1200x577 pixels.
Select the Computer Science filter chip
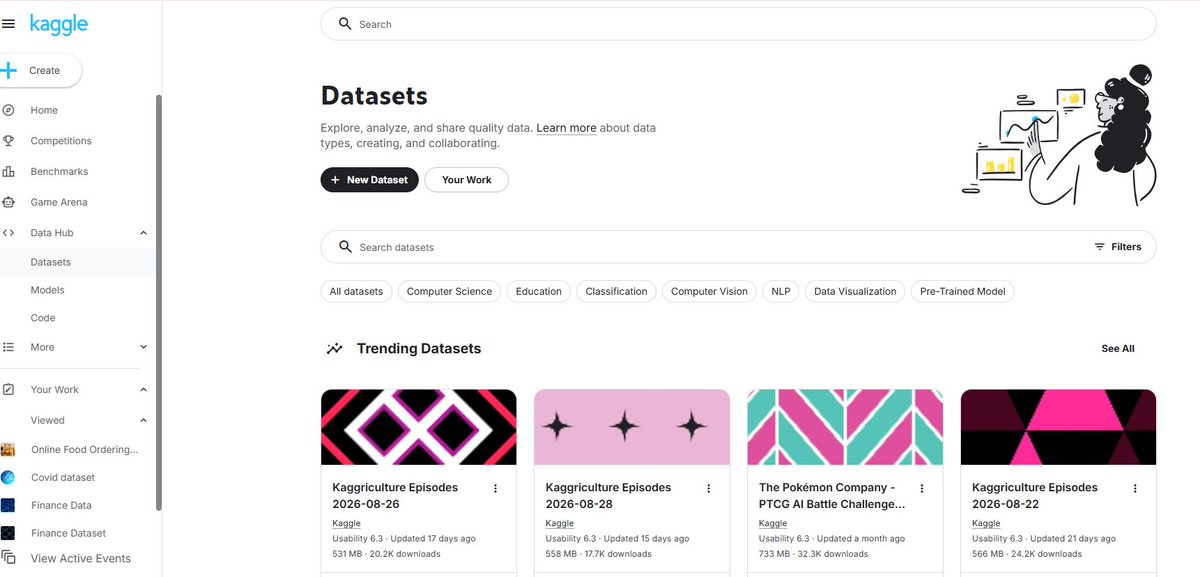[x=450, y=292]
